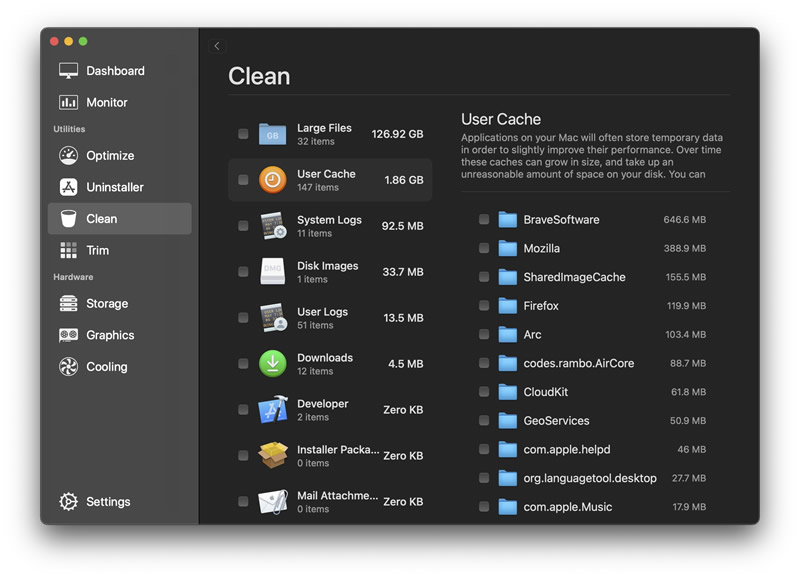The width and height of the screenshot is (800, 578).
Task: Open the Monitor section
Action: pyautogui.click(x=119, y=103)
